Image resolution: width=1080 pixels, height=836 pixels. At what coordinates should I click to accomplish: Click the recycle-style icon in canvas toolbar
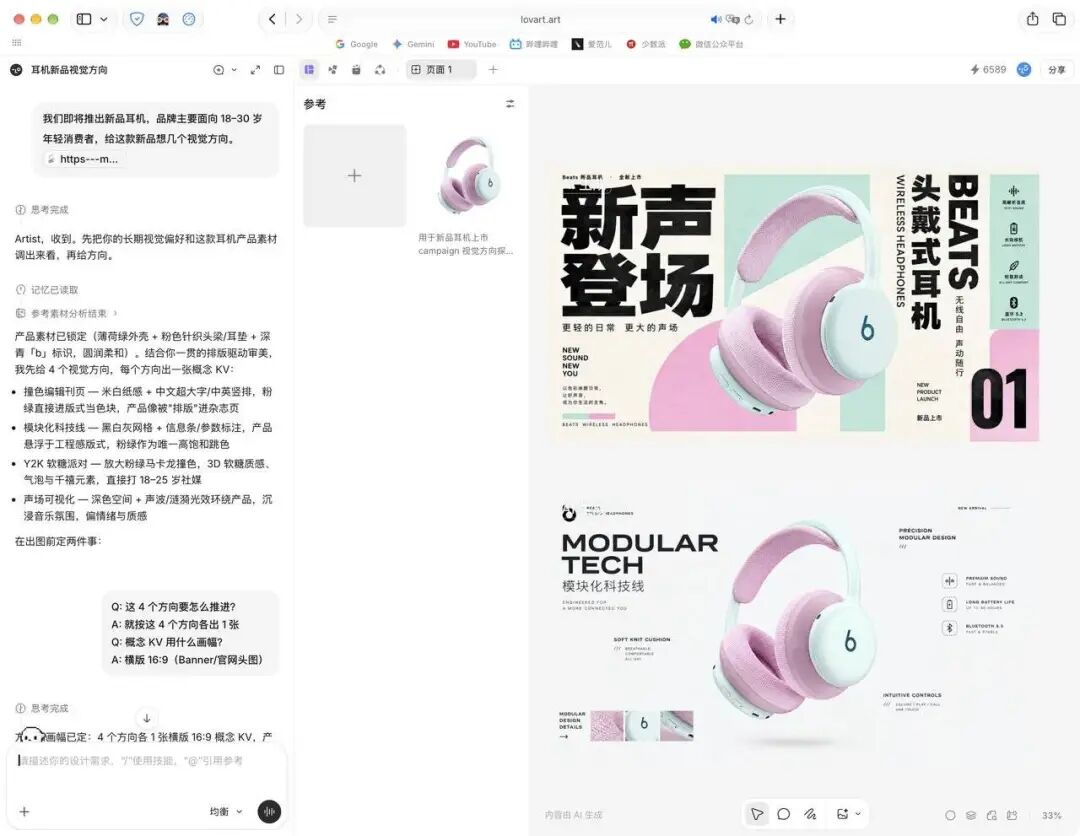380,70
